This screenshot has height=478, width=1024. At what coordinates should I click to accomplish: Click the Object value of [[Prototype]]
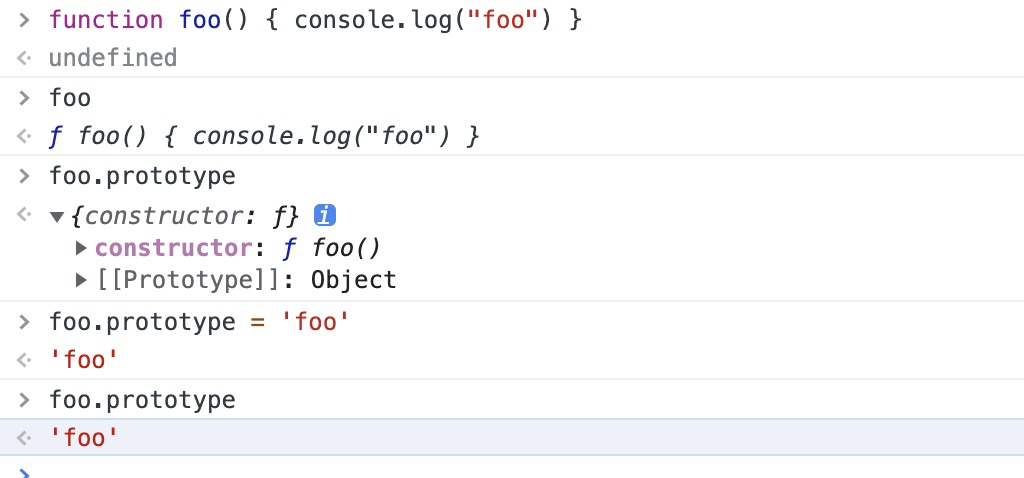(x=353, y=280)
